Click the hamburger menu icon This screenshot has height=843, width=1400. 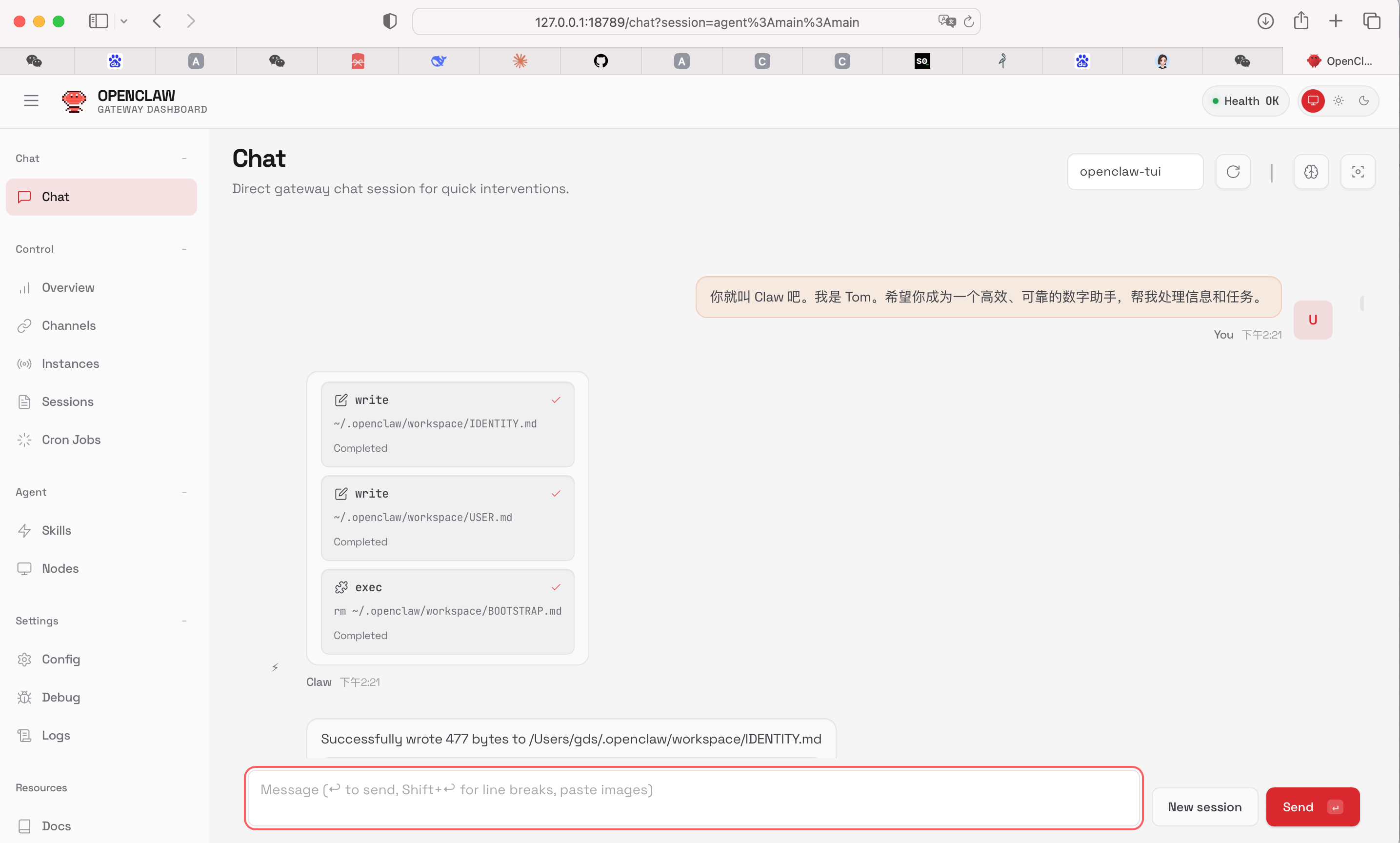click(31, 100)
